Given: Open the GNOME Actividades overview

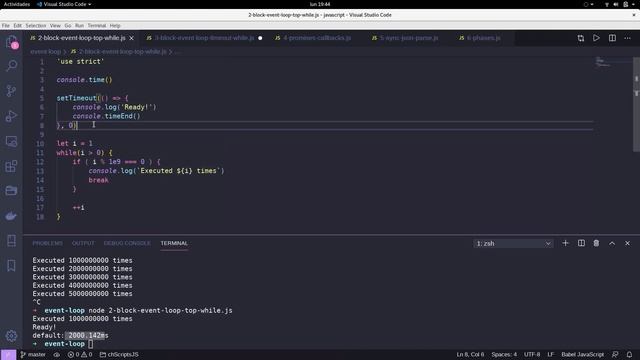Looking at the screenshot, I should [17, 4].
